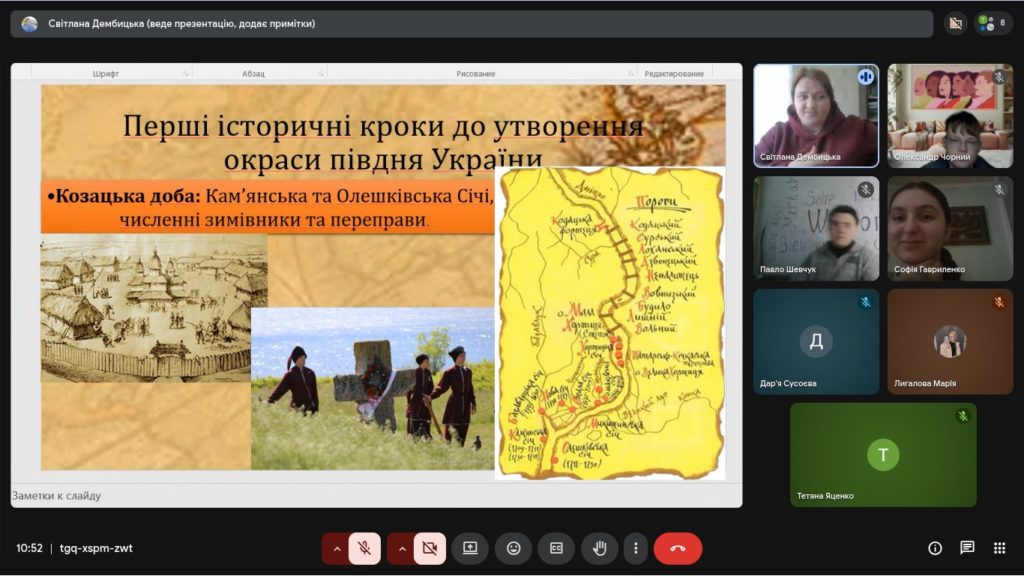The height and width of the screenshot is (576, 1024).
Task: Open the emoji reactions panel
Action: (513, 548)
